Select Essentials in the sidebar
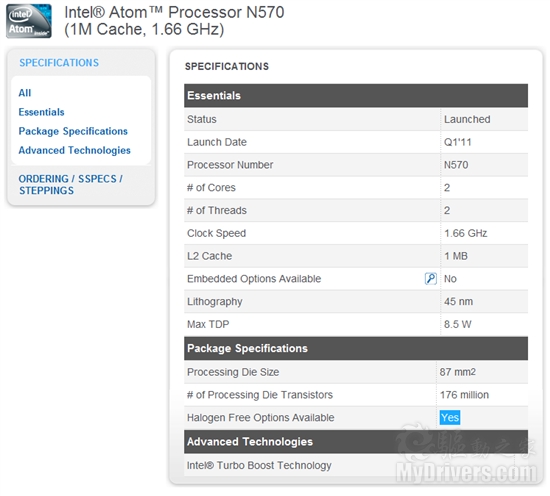550x496 pixels. click(41, 112)
